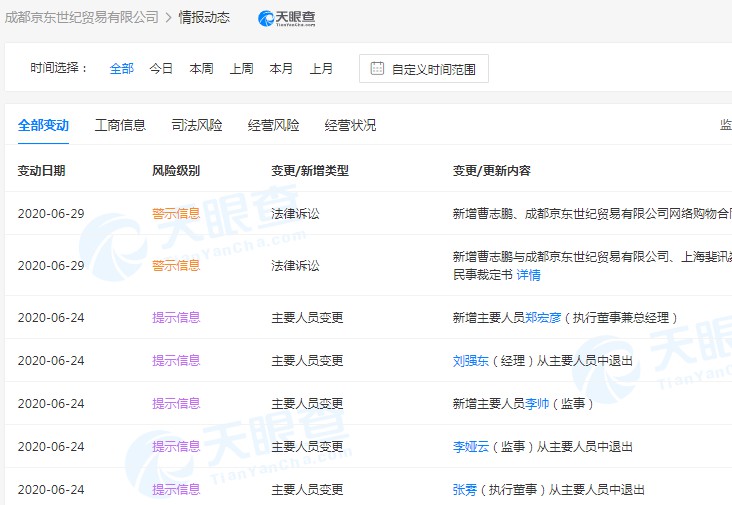Click 法律诉讼 in the 民事裁定书 row

pyautogui.click(x=296, y=266)
